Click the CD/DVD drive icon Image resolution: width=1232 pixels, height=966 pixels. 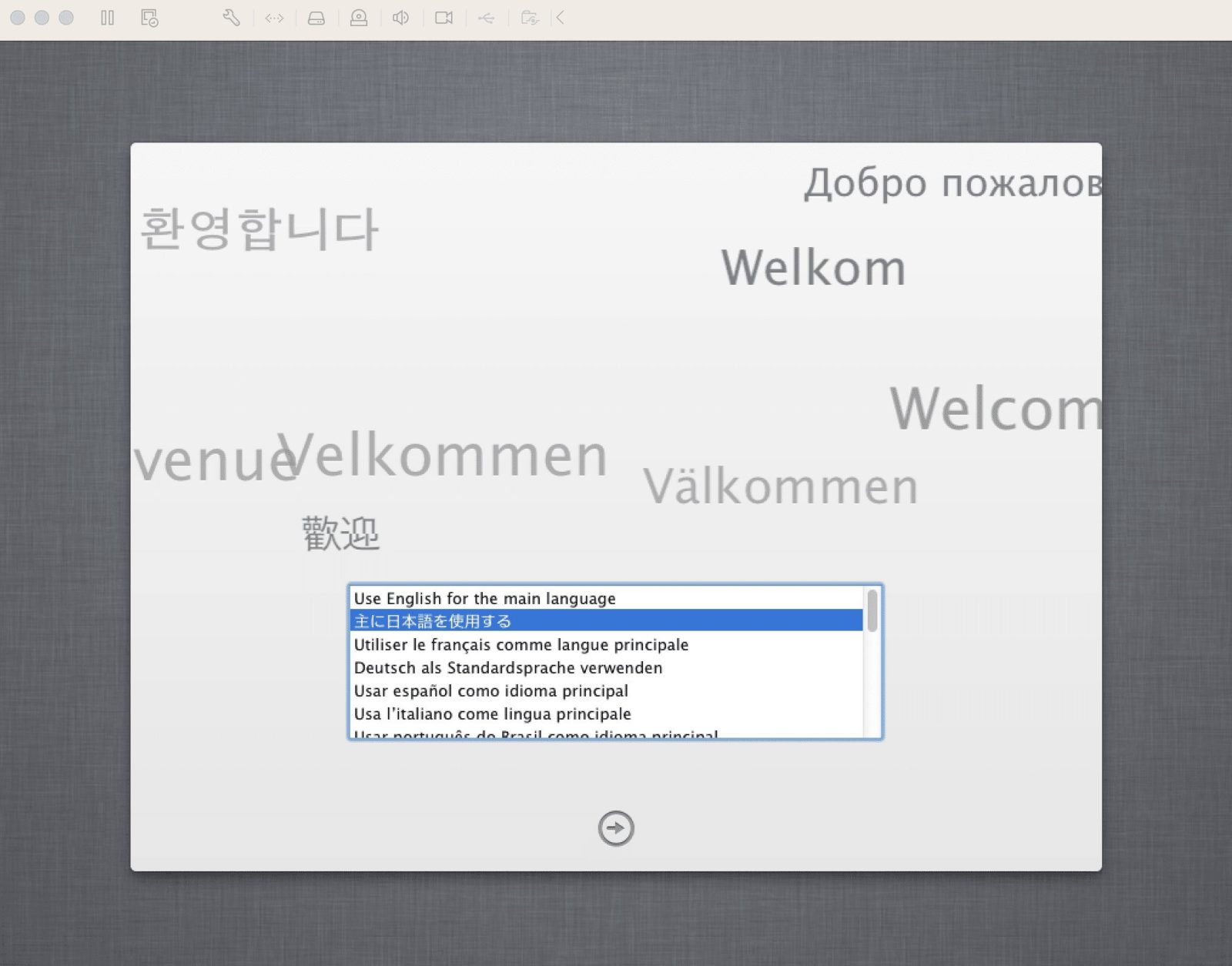(359, 18)
